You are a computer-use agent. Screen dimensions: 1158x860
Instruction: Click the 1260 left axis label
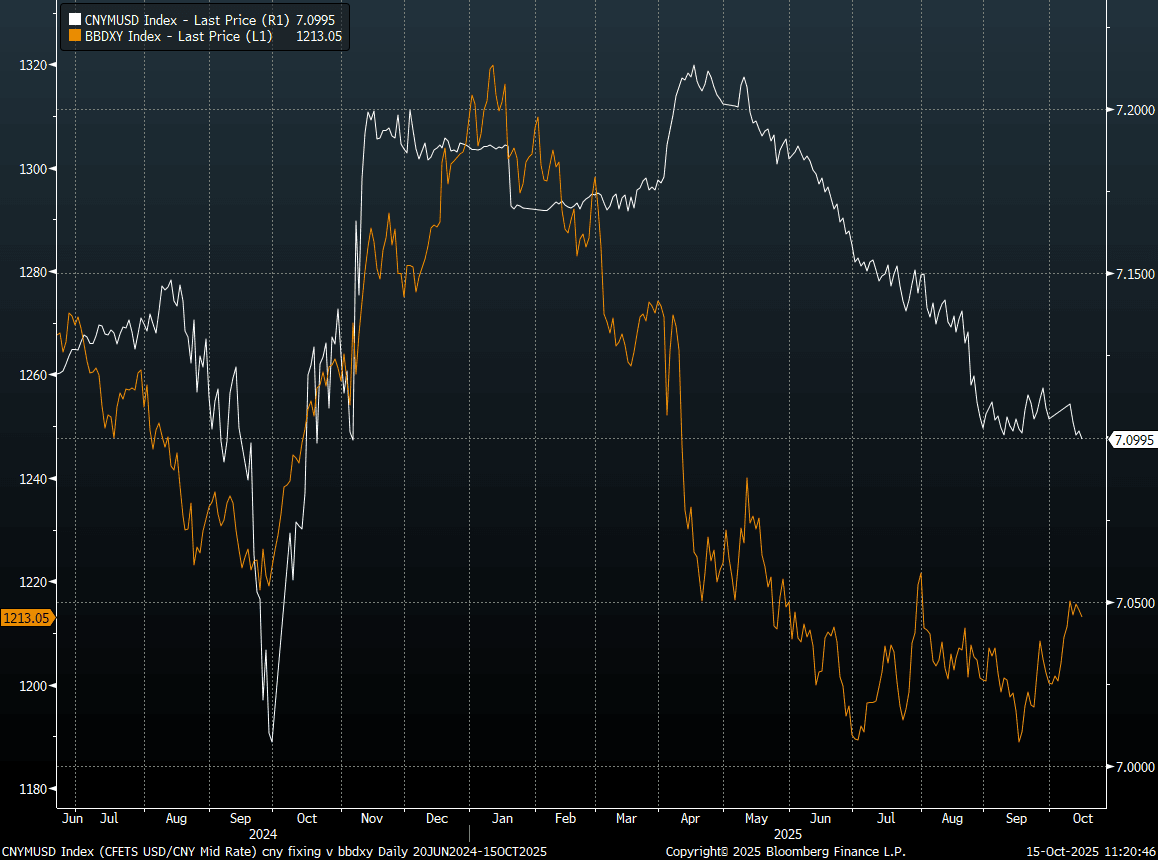[x=34, y=375]
